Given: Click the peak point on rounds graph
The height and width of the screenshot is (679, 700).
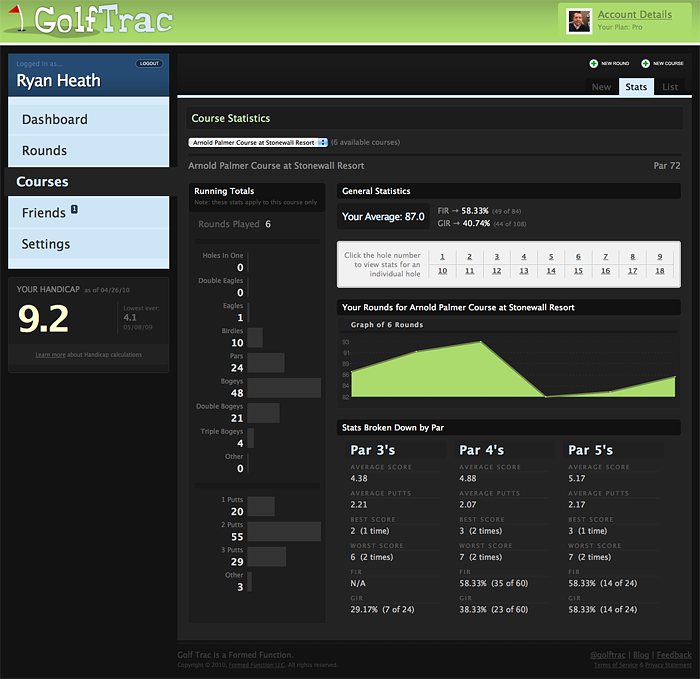Looking at the screenshot, I should (481, 342).
